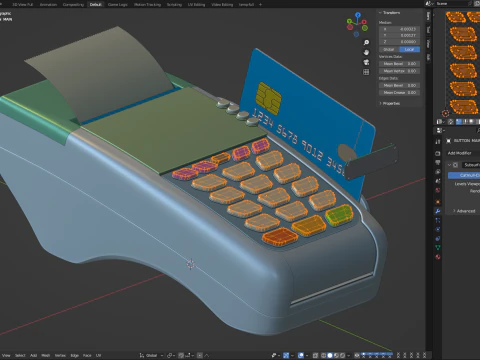Switch perspective/orthographic with the grid gizmo
480x360 pixels.
click(366, 72)
